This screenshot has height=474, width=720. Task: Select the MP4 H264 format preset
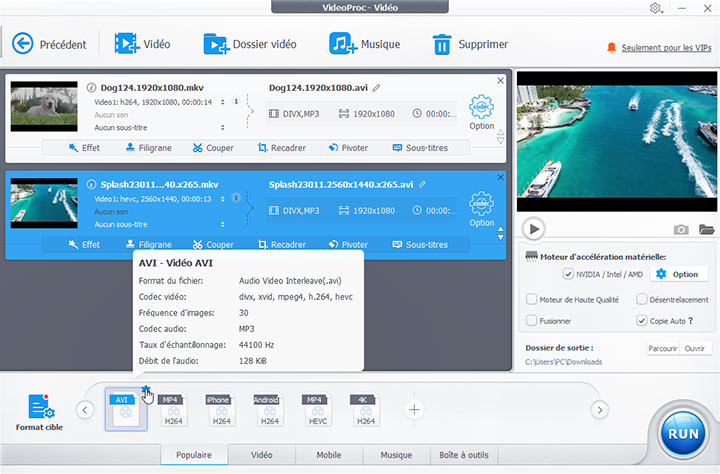pyautogui.click(x=174, y=409)
